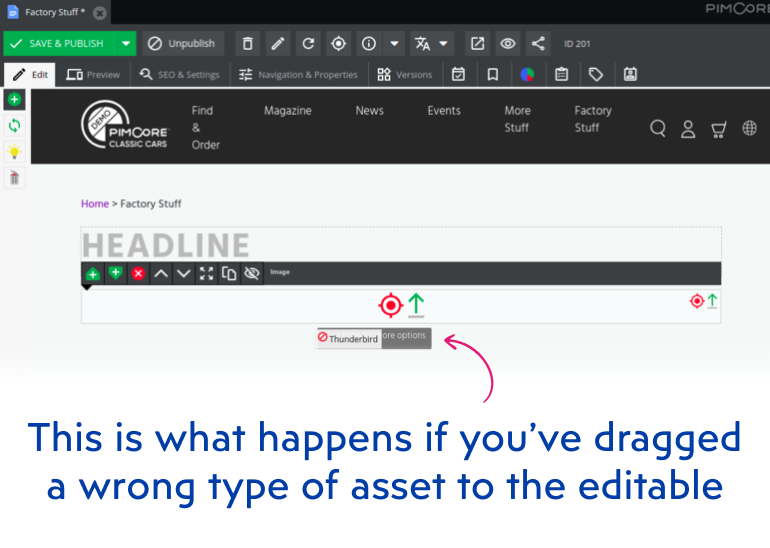Move block up with the up chevron
The image size is (770, 548).
pyautogui.click(x=161, y=274)
